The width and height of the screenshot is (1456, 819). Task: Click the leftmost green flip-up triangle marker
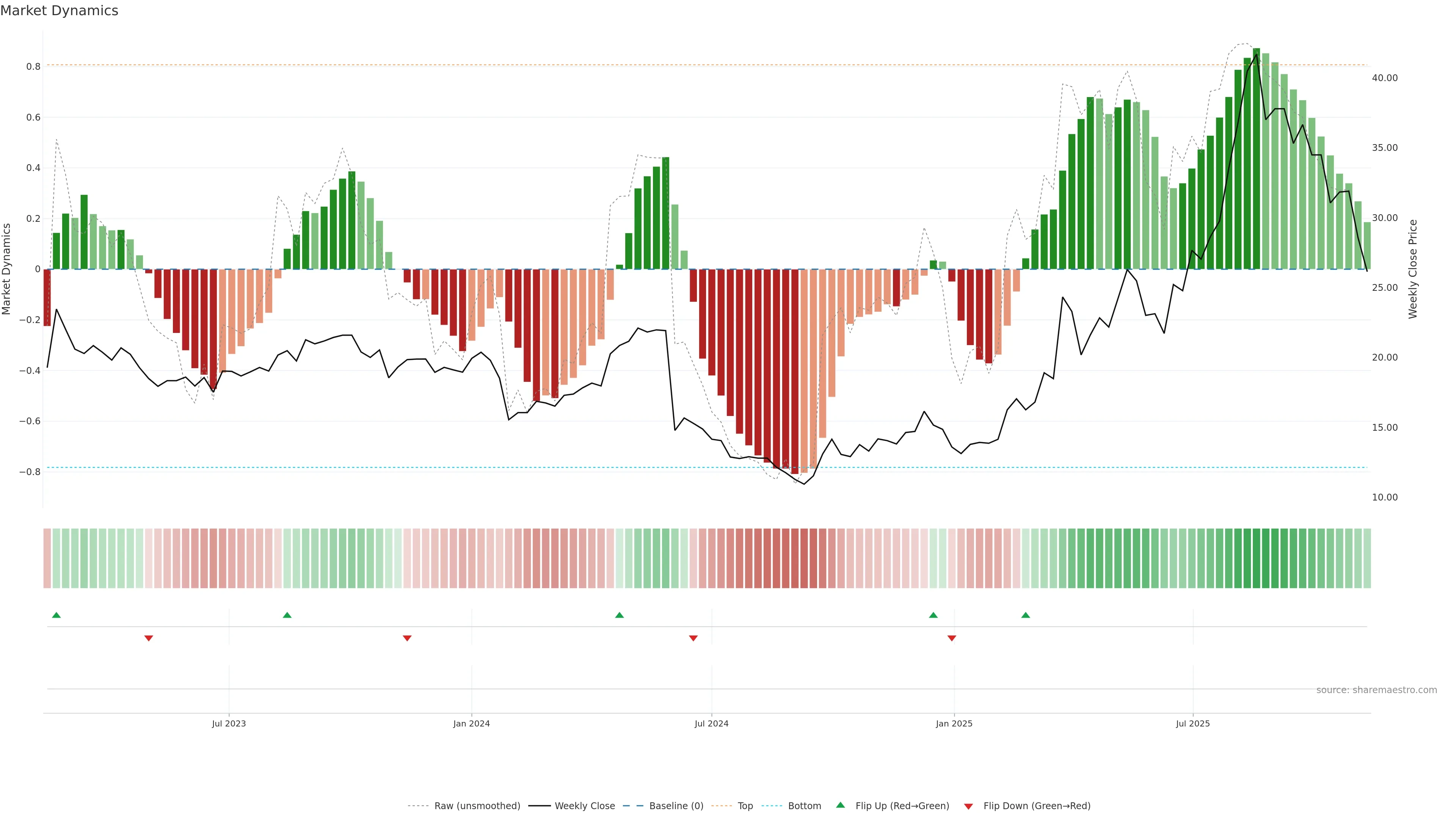coord(56,615)
